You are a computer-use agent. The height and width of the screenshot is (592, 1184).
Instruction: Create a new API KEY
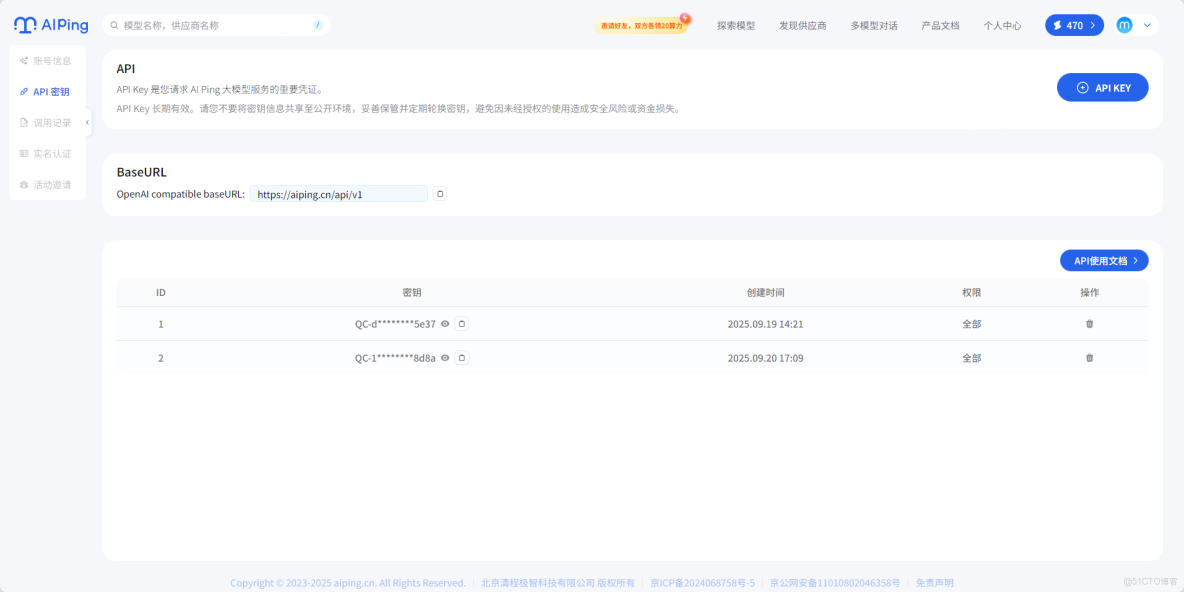[x=1102, y=87]
